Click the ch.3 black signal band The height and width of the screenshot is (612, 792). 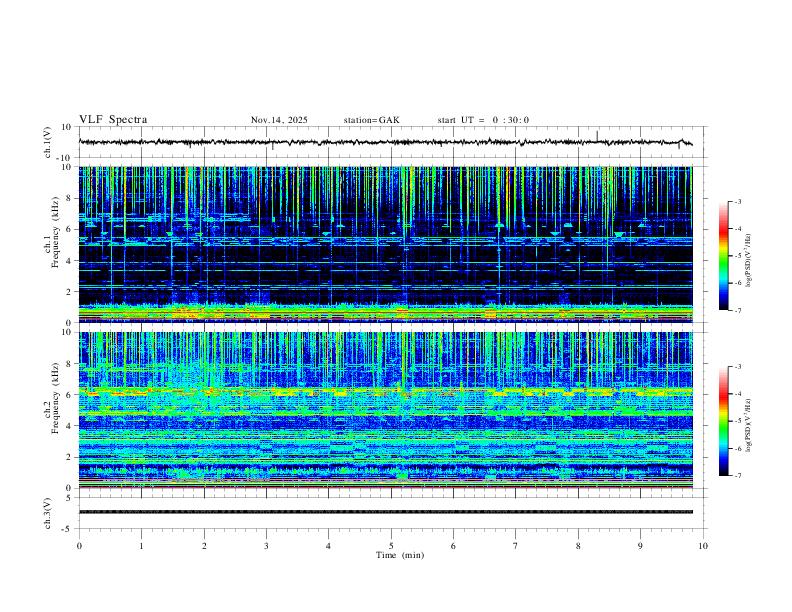tap(386, 512)
